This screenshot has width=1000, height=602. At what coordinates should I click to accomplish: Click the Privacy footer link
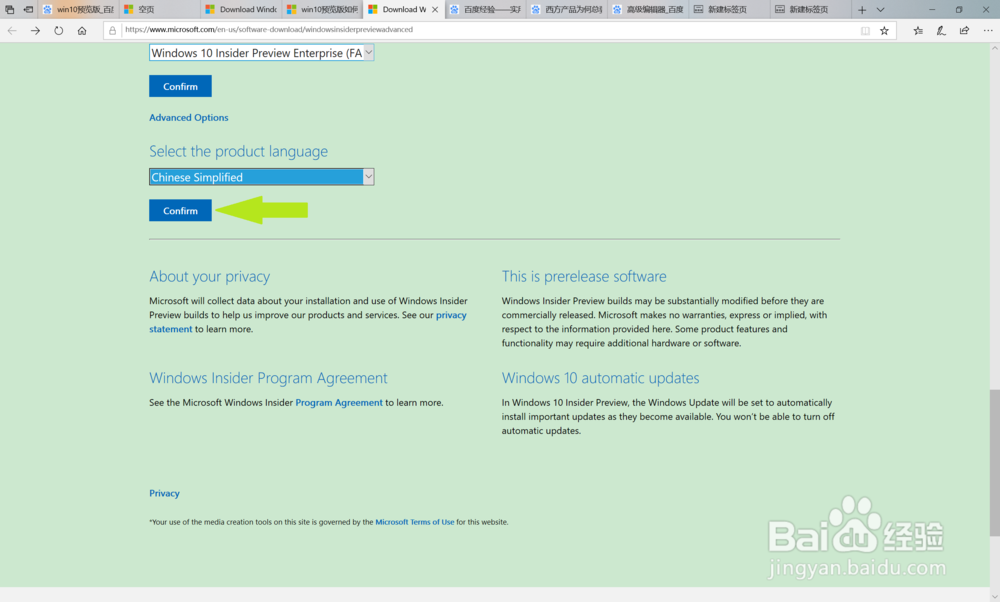coord(165,494)
